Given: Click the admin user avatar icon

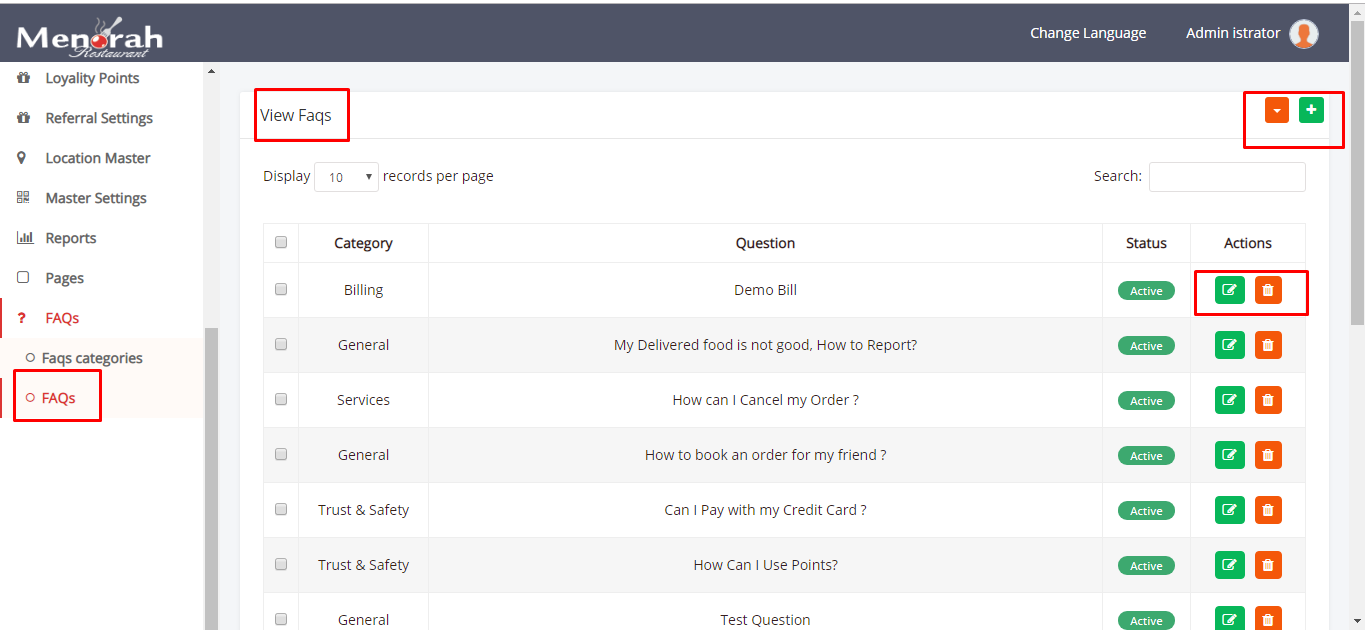Looking at the screenshot, I should (x=1303, y=34).
